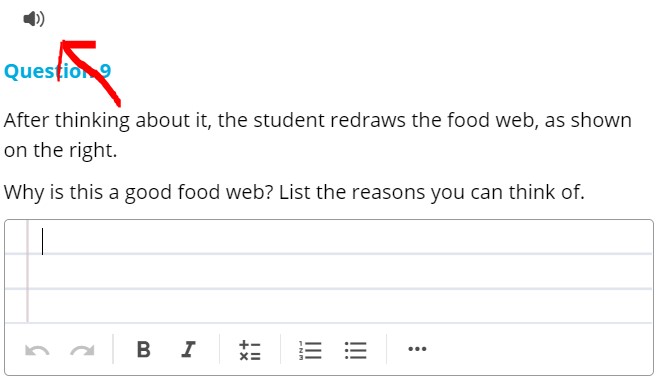Click 'List the reasons you can think of.'

click(x=432, y=192)
